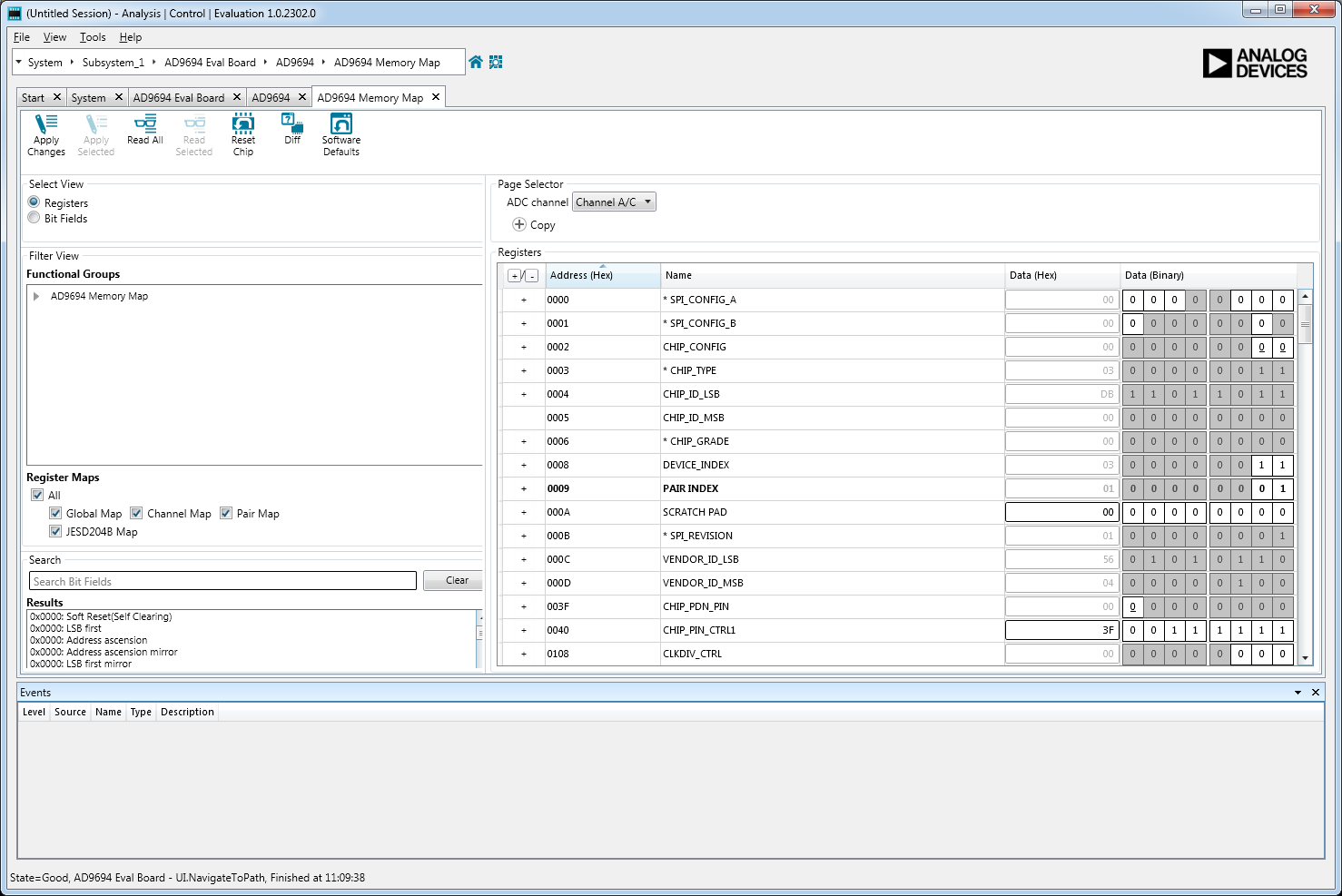Click the Search Bit Fields input box
The image size is (1342, 896).
(222, 581)
